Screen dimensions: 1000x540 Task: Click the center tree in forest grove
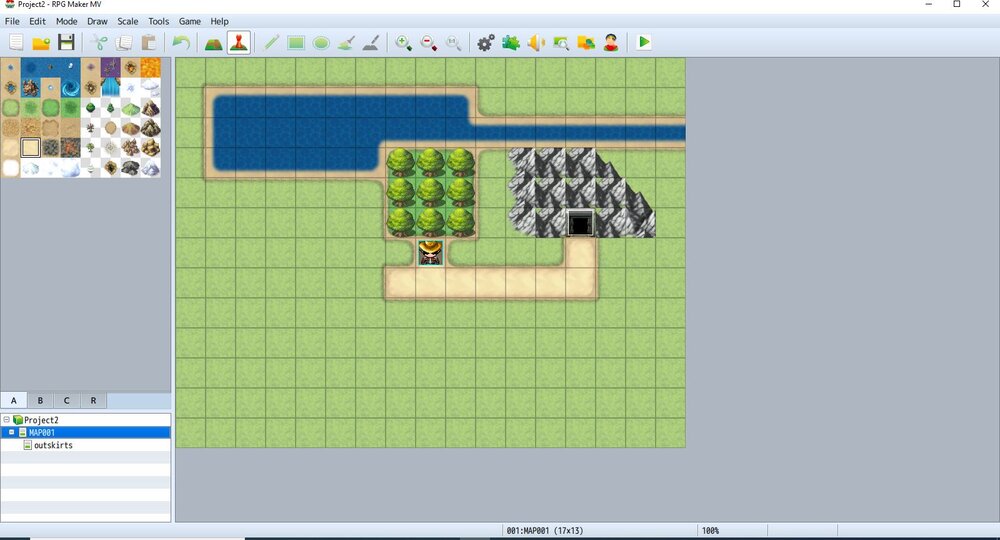pos(430,193)
